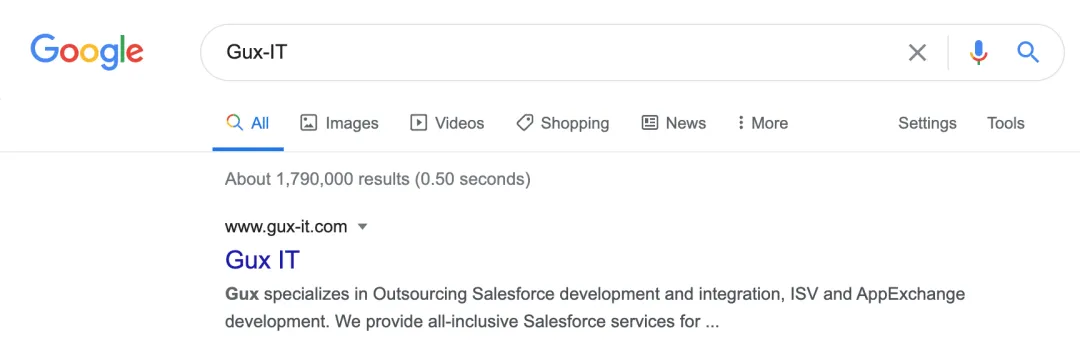Screen dimensions: 1080x361
Task: Click inside the Gux-IT search field
Action: tap(551, 52)
